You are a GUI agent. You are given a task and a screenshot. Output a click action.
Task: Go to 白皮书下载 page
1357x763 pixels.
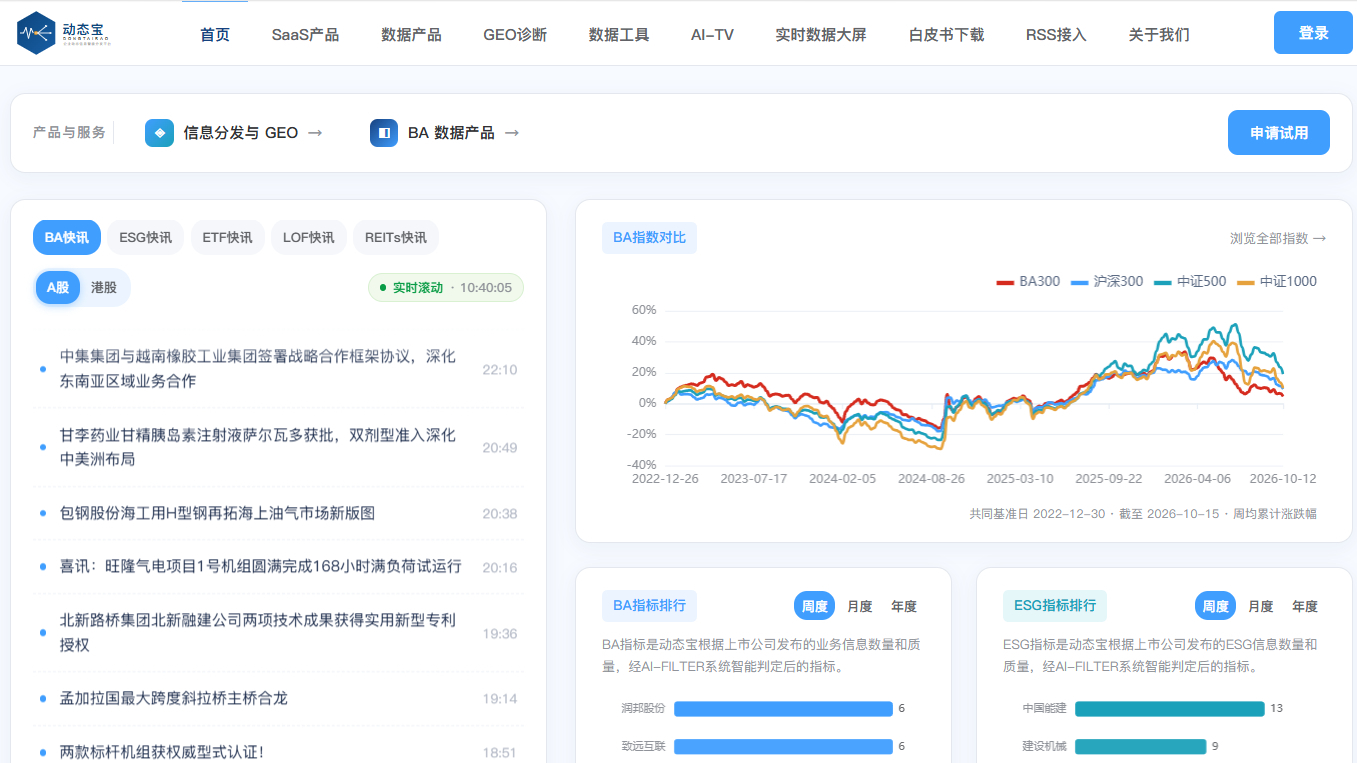[946, 34]
